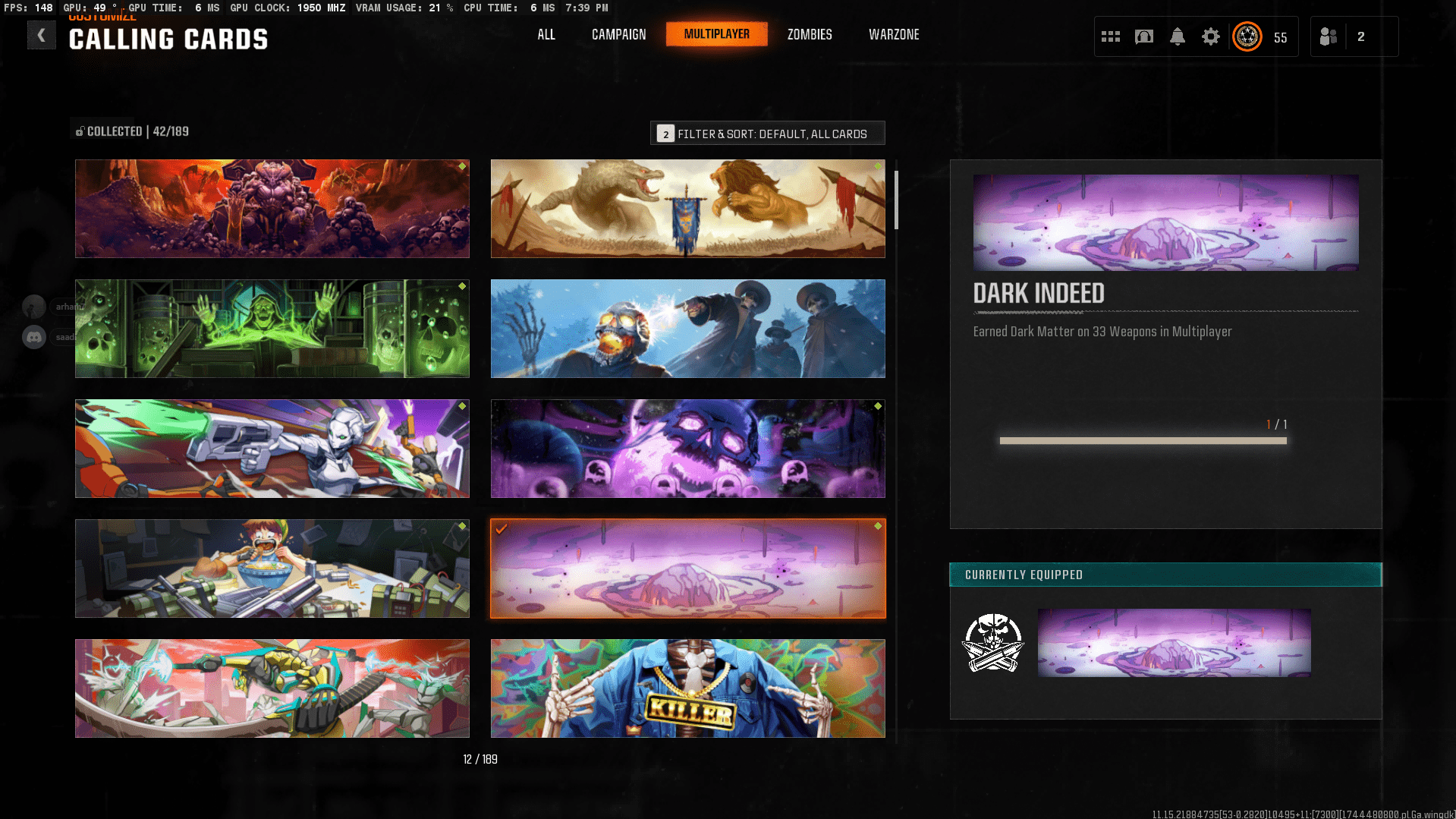Image resolution: width=1456 pixels, height=819 pixels.
Task: Open the Filter & Sort dropdown
Action: 767,134
